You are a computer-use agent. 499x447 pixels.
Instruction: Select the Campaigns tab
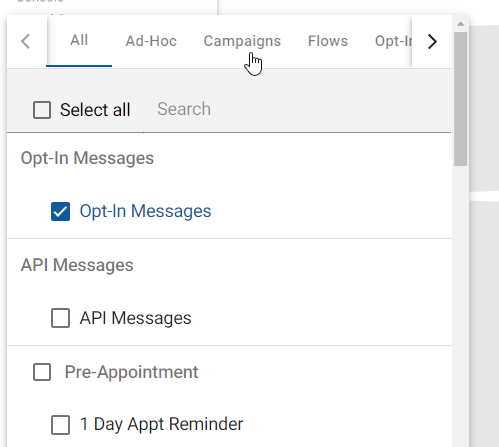[x=242, y=41]
